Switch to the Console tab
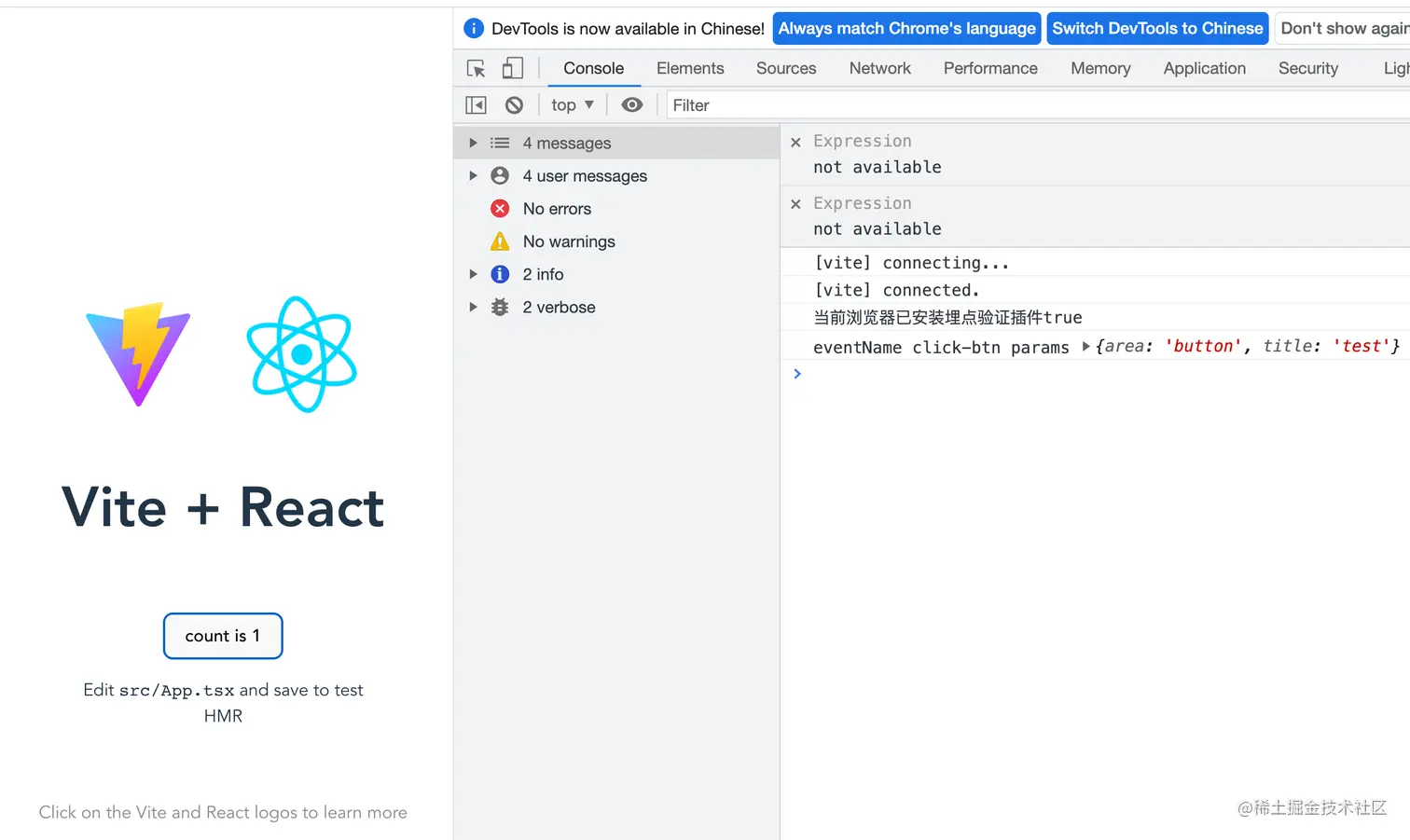 593,68
